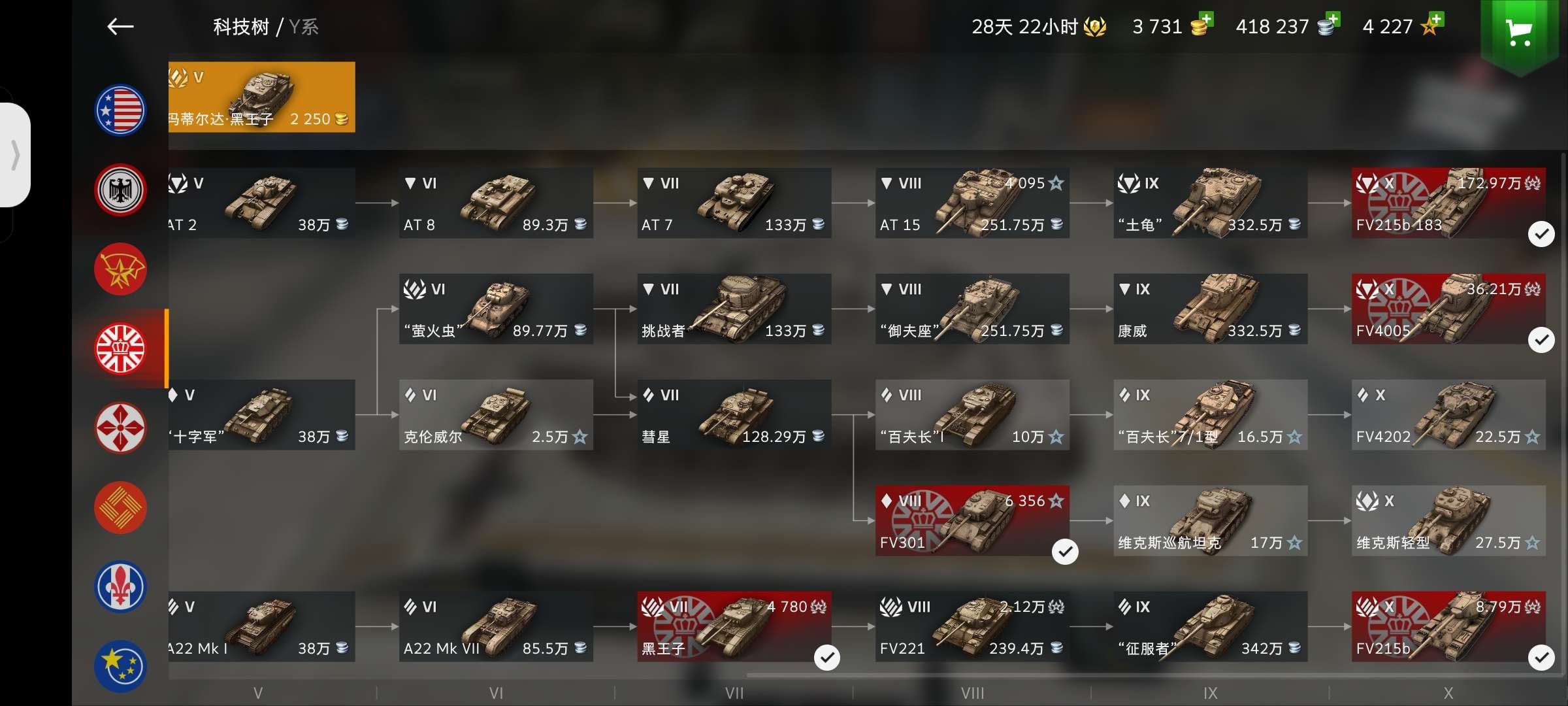Toggle checkmark on FV4005 tank

pyautogui.click(x=1541, y=340)
